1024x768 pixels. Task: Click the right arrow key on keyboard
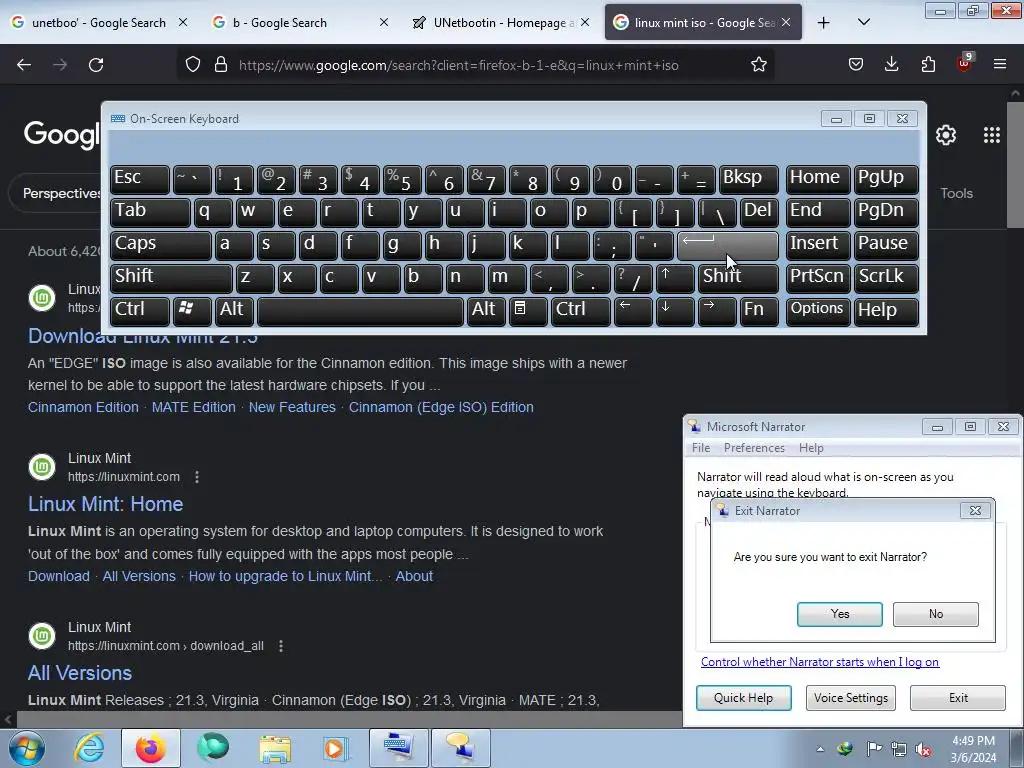click(717, 311)
